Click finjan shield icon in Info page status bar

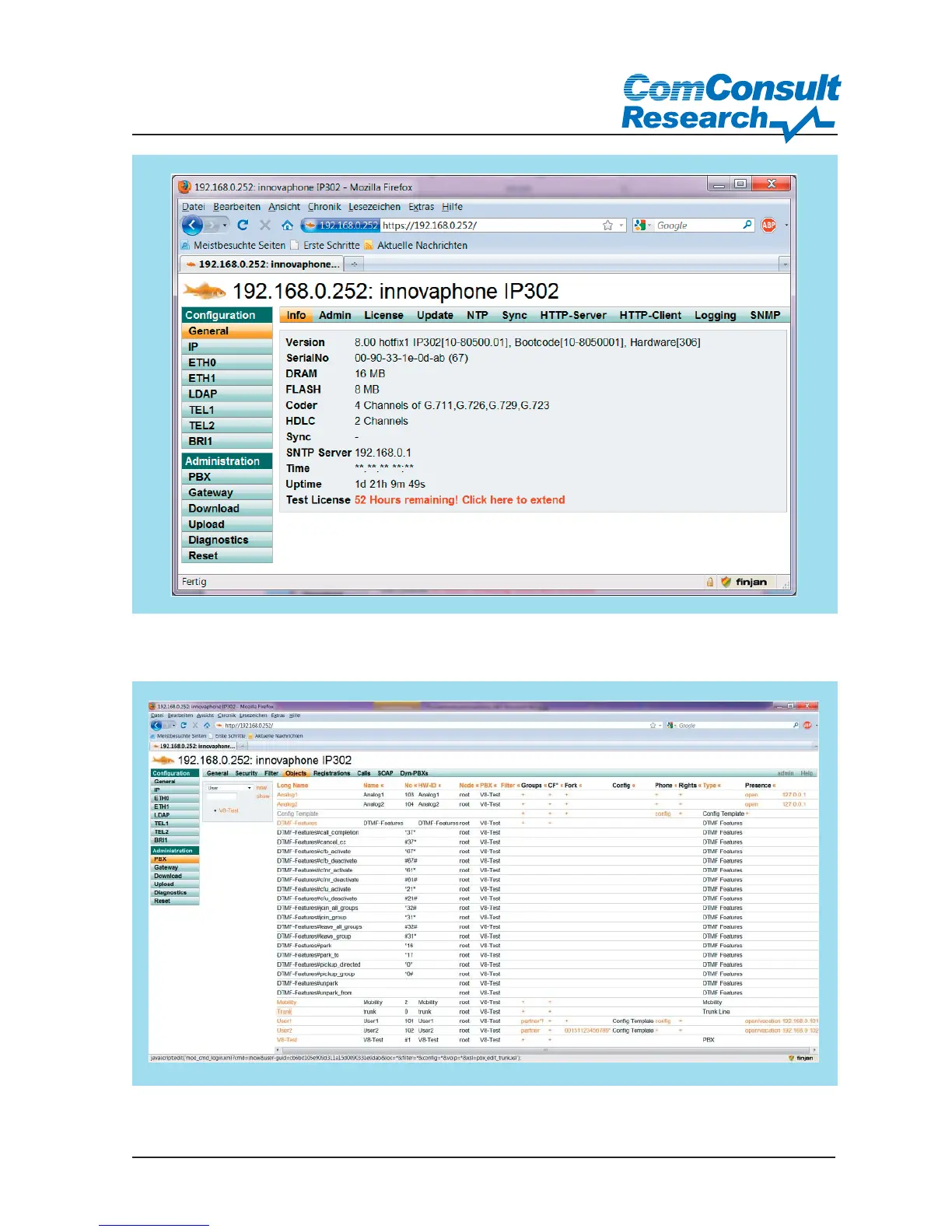tap(726, 582)
